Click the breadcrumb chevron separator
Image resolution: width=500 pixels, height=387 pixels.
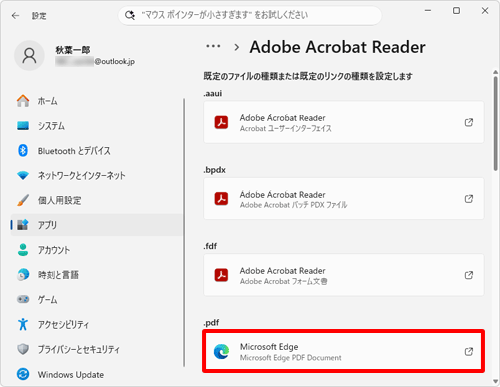point(237,47)
